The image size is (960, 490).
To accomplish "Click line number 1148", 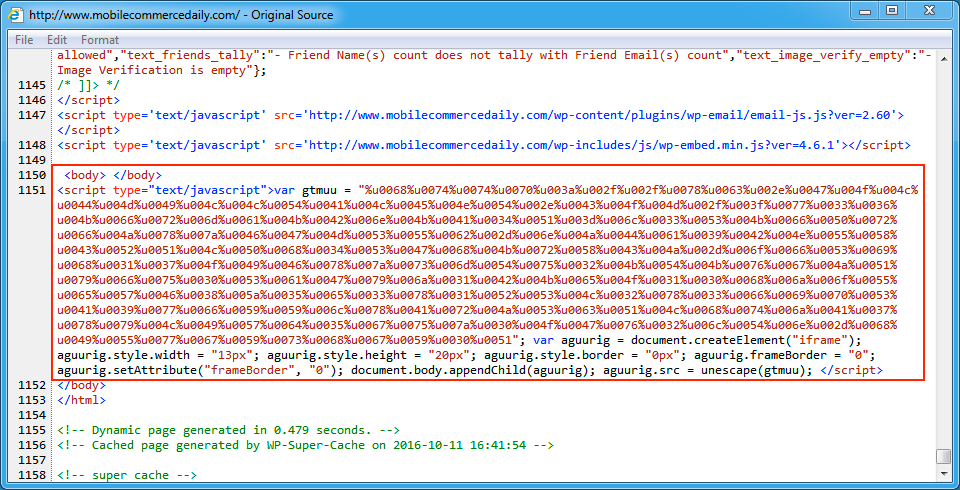I will click(33, 145).
